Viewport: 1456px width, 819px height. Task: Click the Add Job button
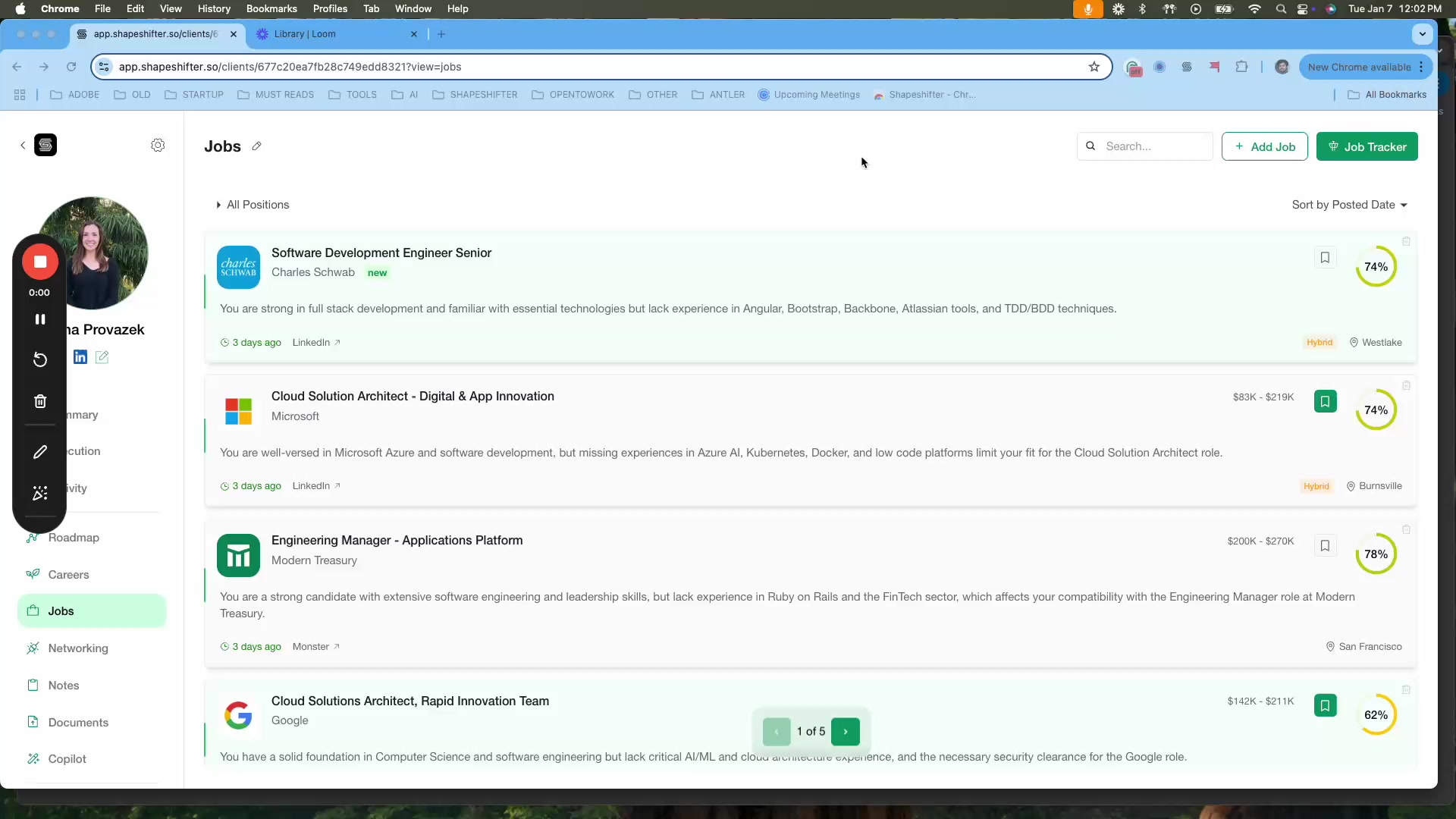[1264, 146]
